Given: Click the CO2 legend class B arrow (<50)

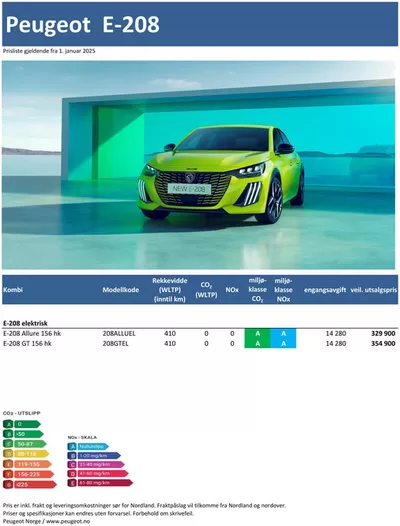Looking at the screenshot, I should tap(23, 434).
